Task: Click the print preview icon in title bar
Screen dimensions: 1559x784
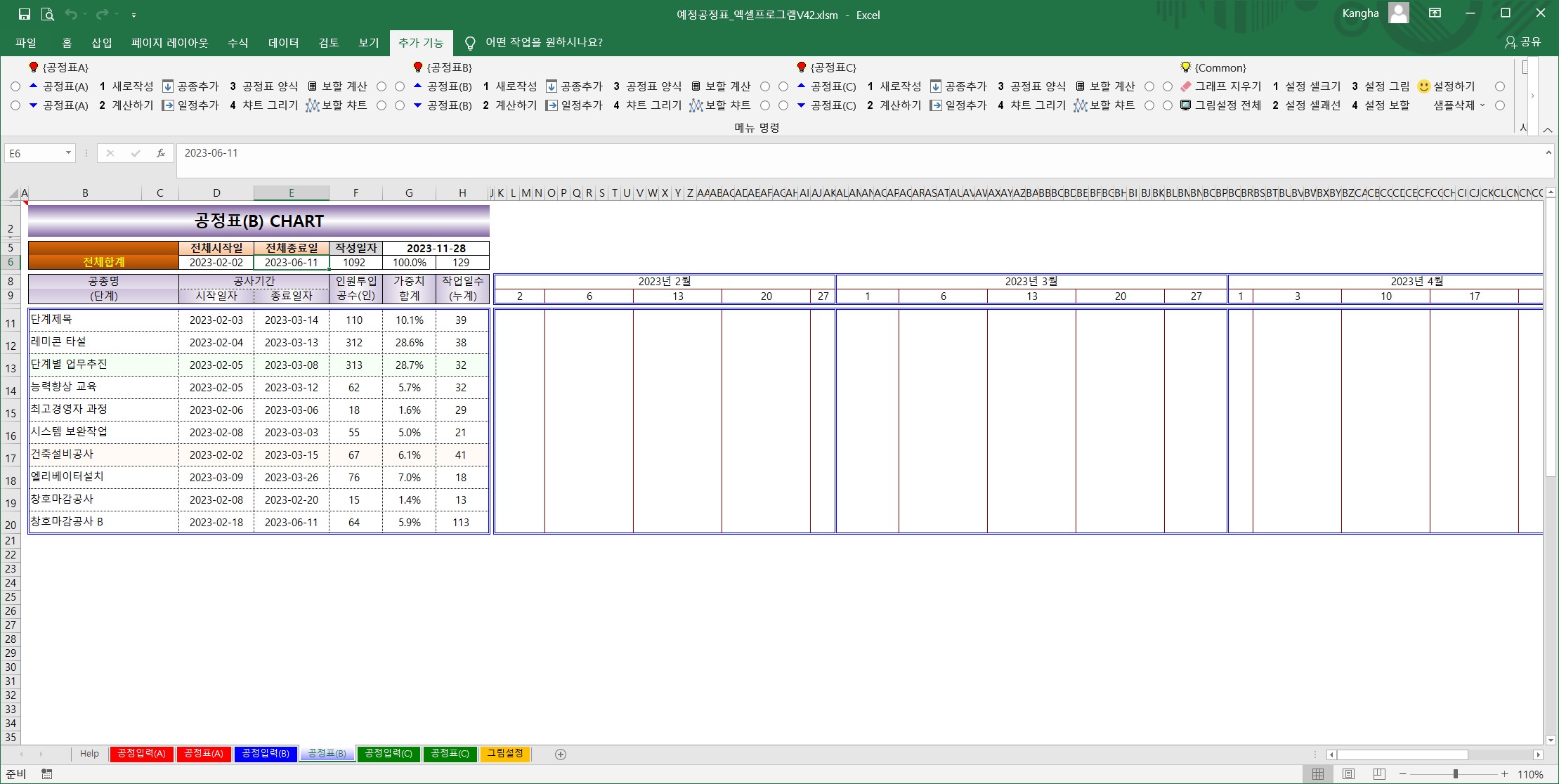Action: tap(48, 14)
